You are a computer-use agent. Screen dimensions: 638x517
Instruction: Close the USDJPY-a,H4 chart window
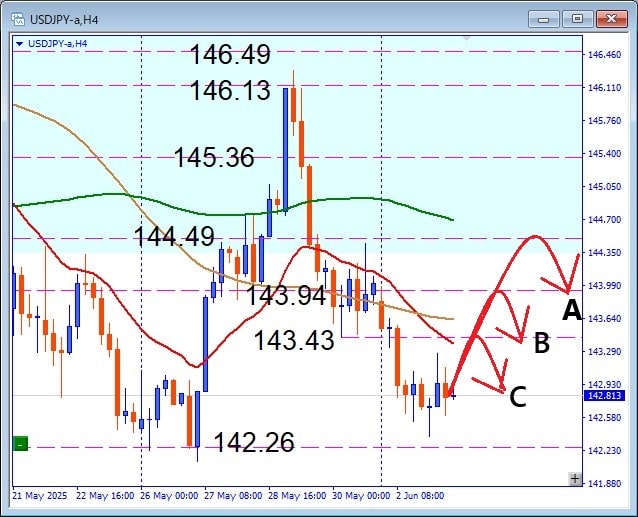pos(611,19)
